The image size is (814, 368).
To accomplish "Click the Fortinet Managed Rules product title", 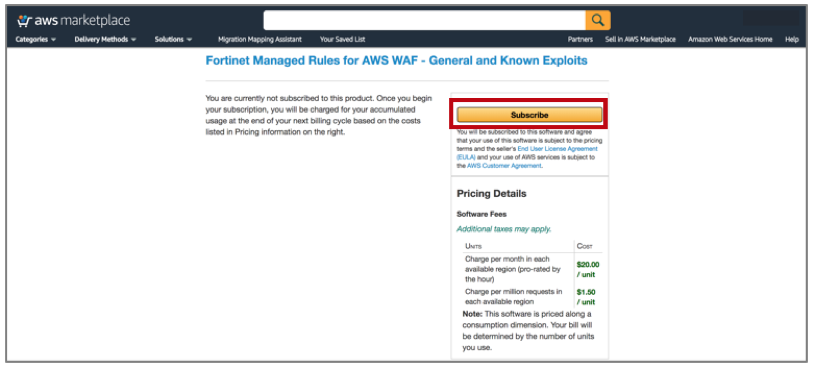I will point(397,61).
